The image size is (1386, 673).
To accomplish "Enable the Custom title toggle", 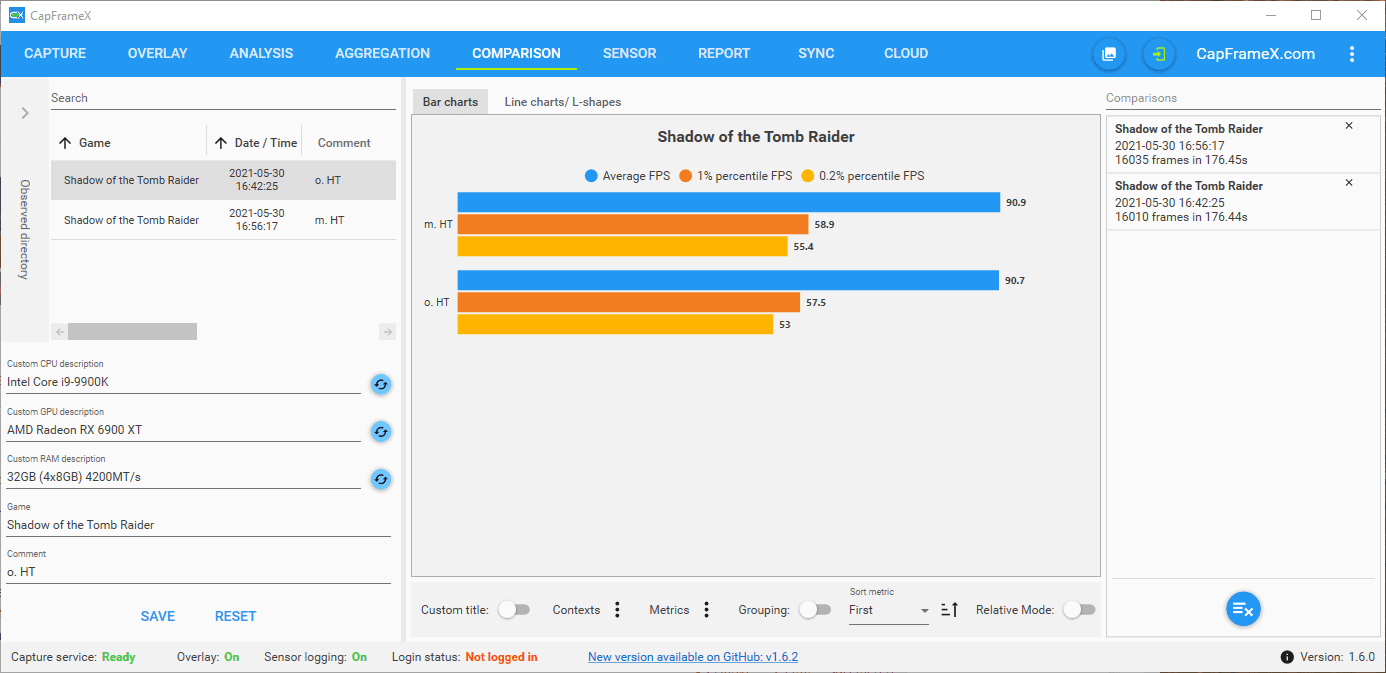I will click(x=513, y=610).
